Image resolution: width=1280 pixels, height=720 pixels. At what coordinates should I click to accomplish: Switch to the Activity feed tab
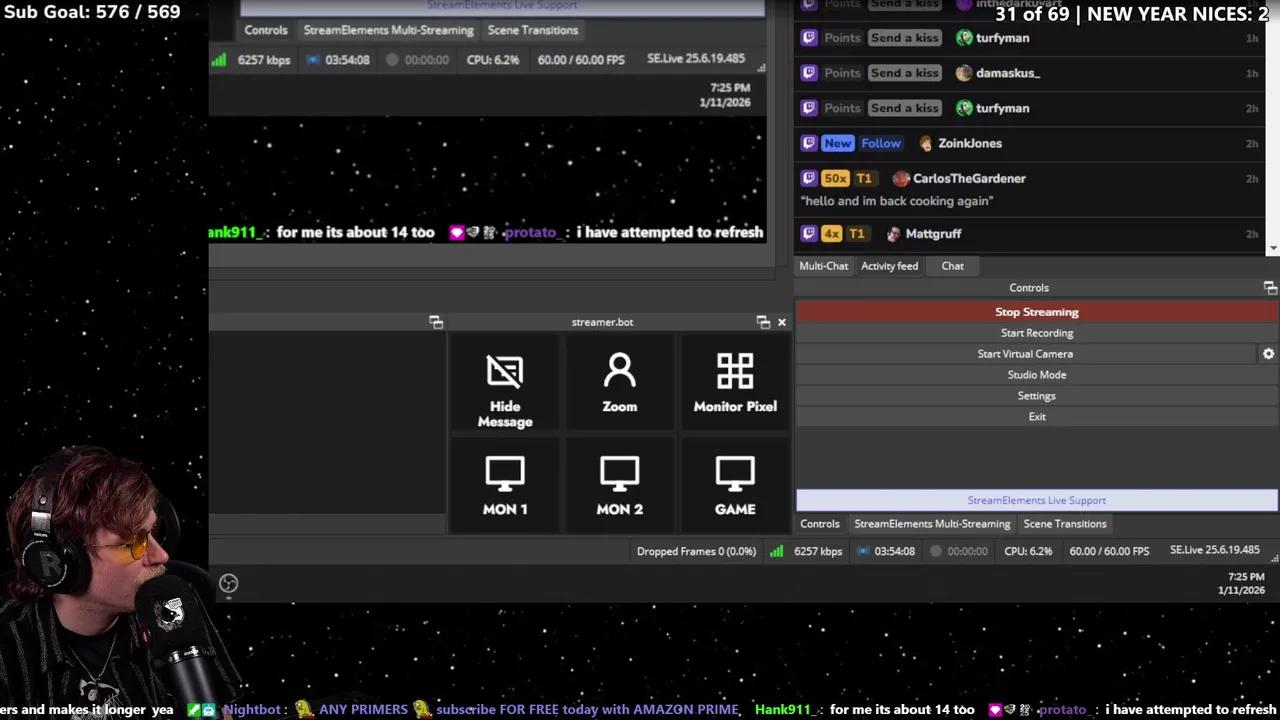click(889, 265)
